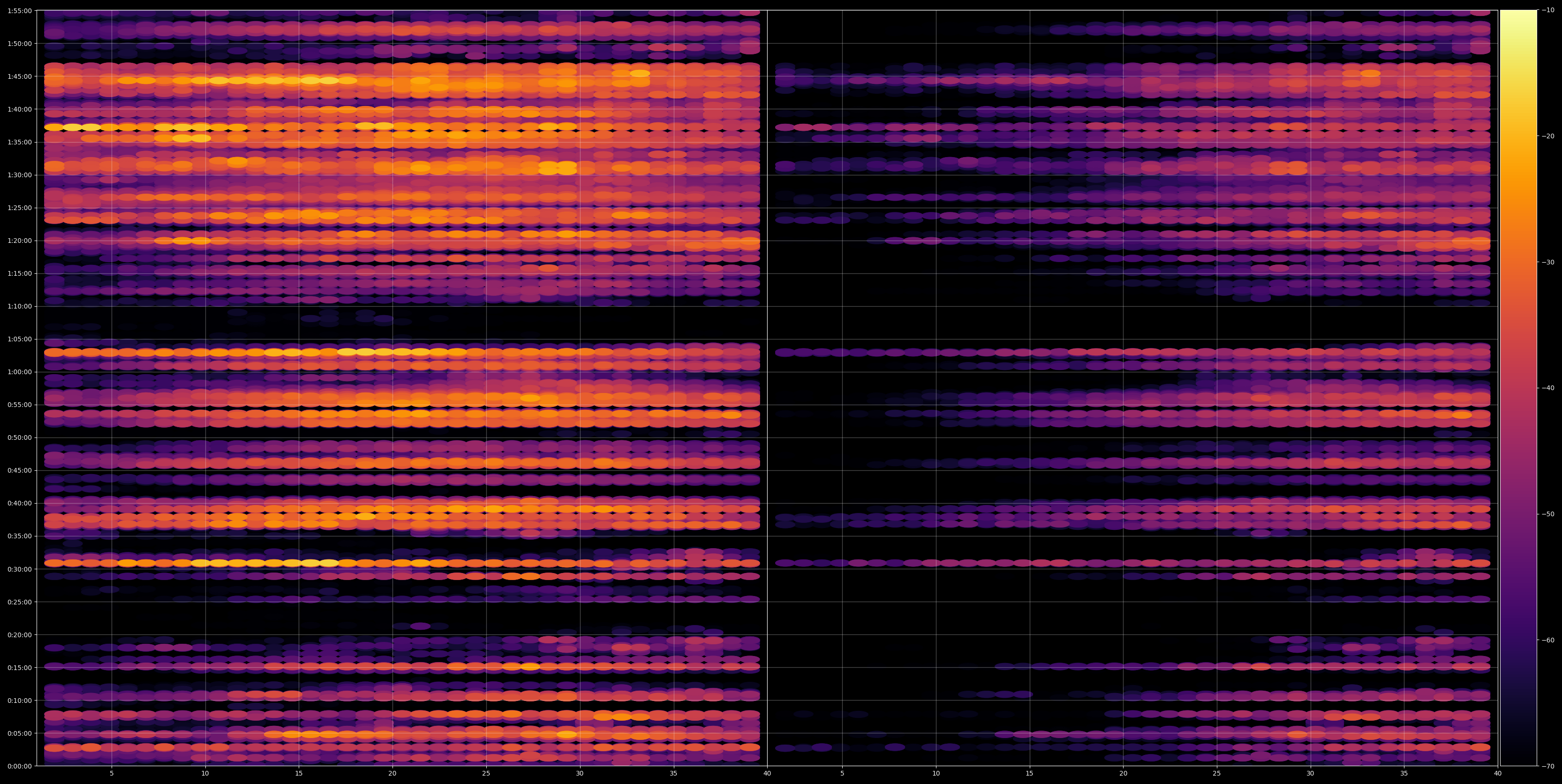The image size is (1562, 784).
Task: Select the 1:25:00 time label
Action: [20, 208]
